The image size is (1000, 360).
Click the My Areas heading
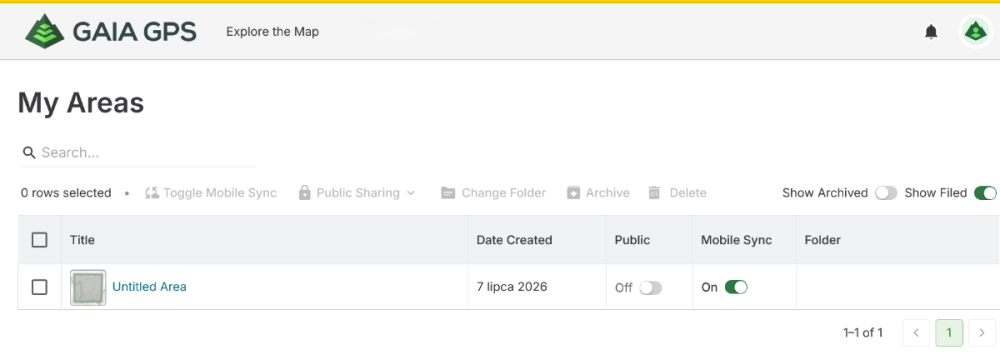coord(81,103)
